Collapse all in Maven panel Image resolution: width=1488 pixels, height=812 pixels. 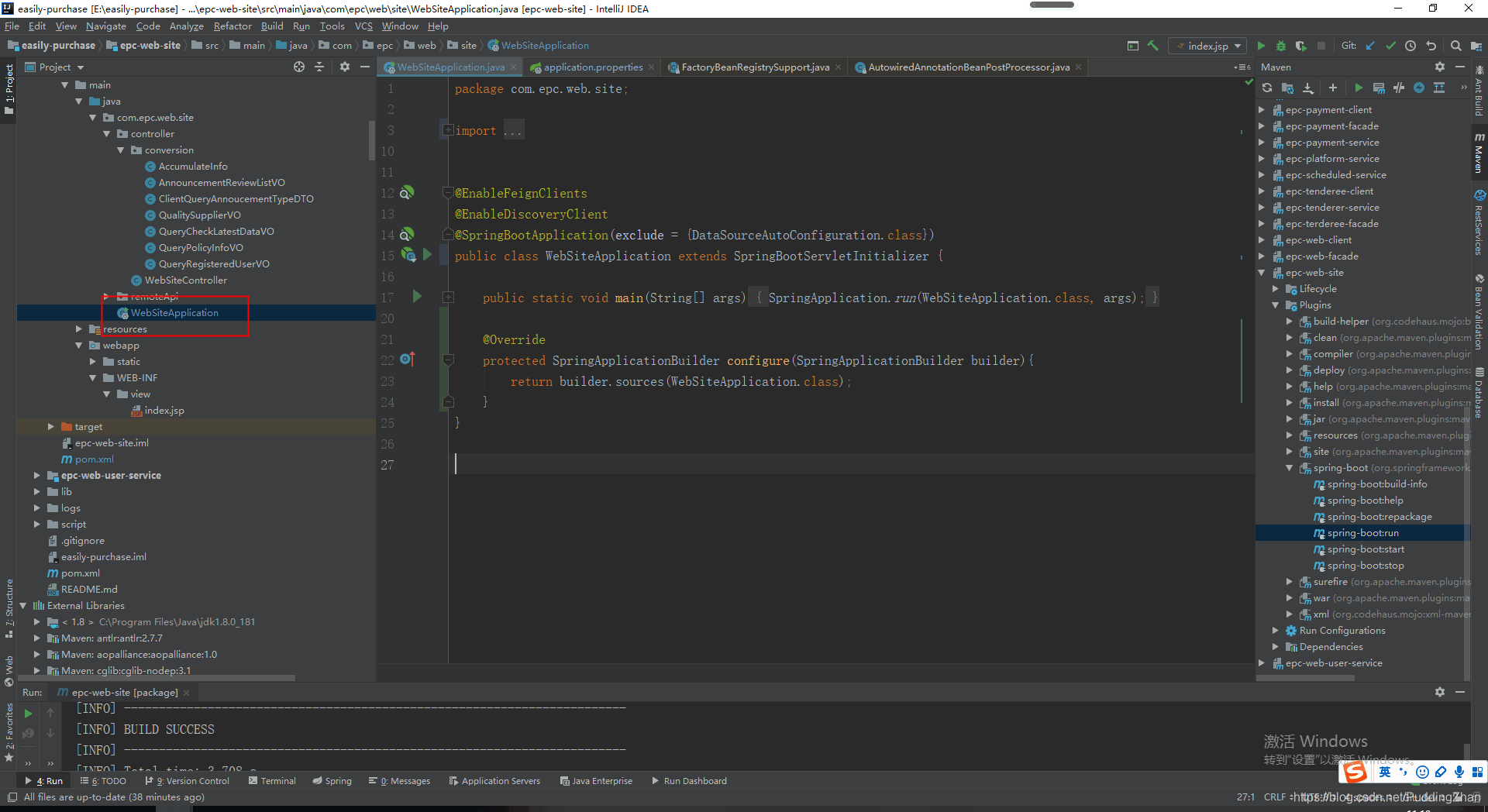(1439, 88)
